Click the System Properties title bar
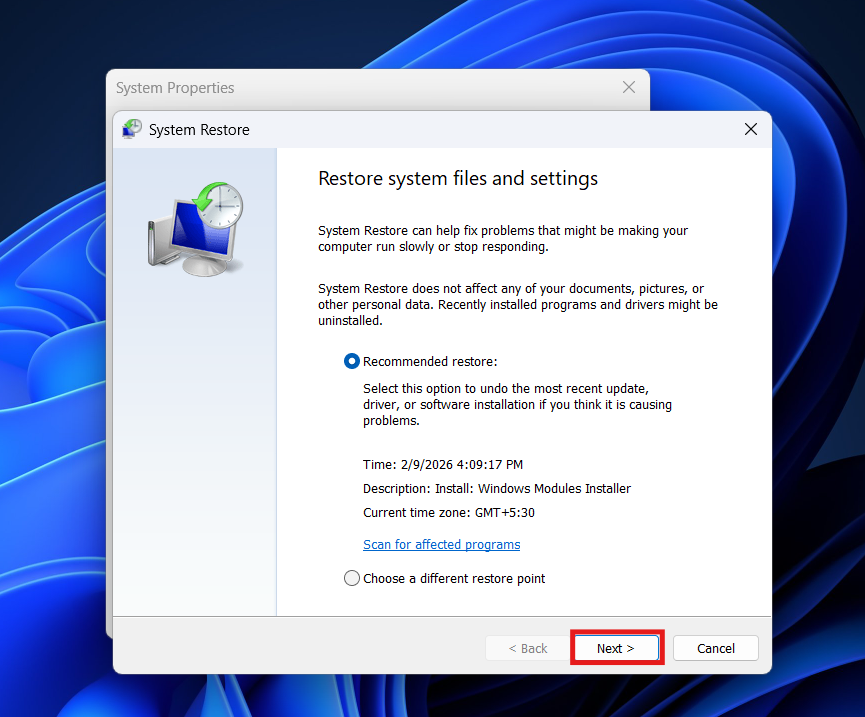865x717 pixels. click(300, 88)
